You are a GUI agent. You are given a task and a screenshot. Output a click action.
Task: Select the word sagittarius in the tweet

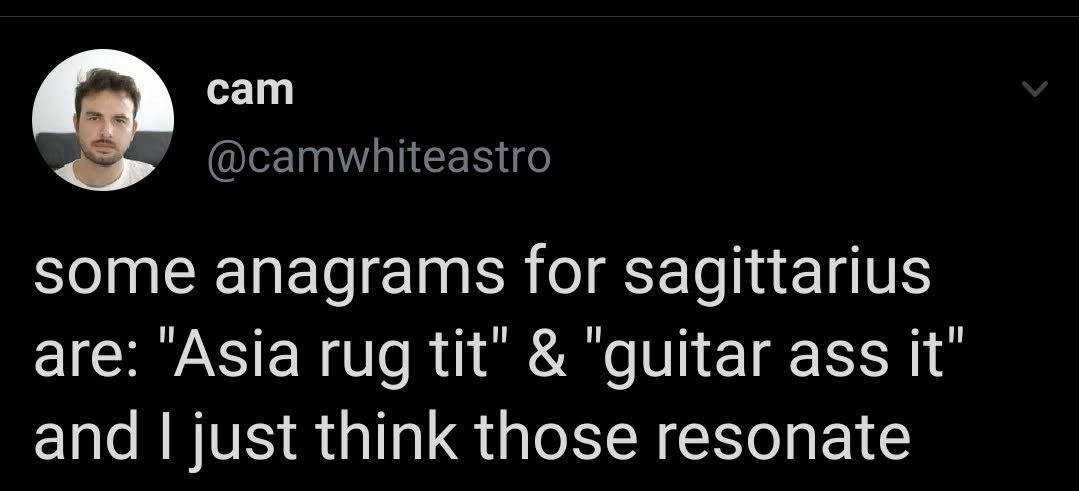click(x=777, y=274)
